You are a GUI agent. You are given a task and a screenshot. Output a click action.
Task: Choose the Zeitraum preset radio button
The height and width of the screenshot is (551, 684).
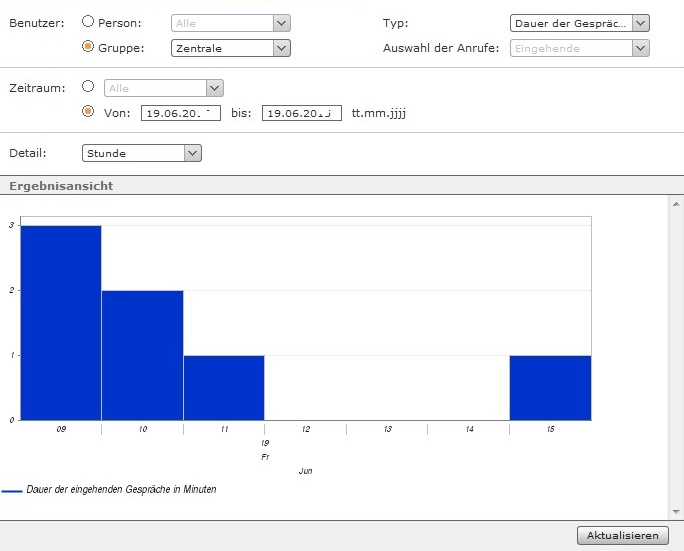coord(88,87)
